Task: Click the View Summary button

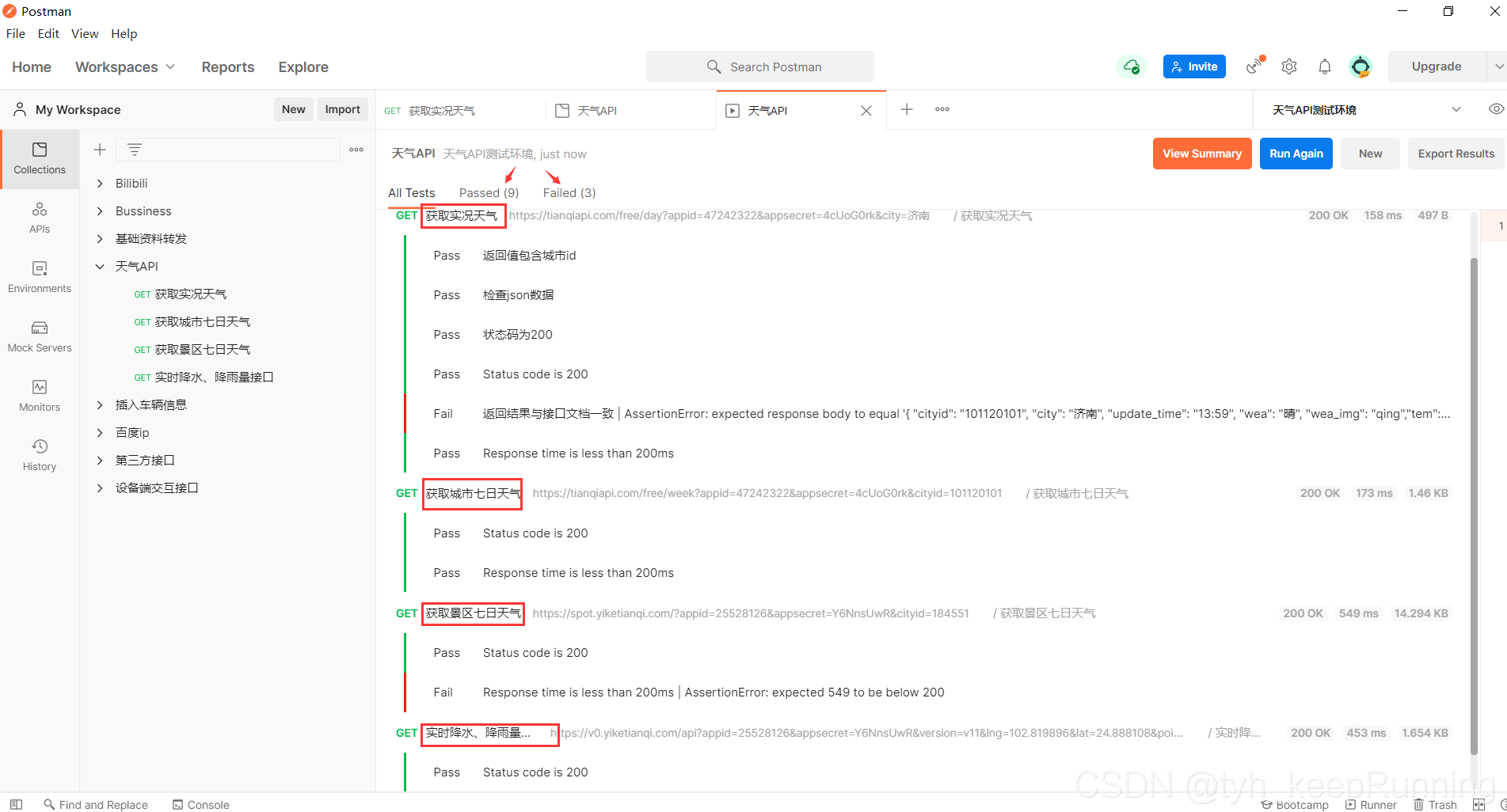Action: [x=1202, y=154]
